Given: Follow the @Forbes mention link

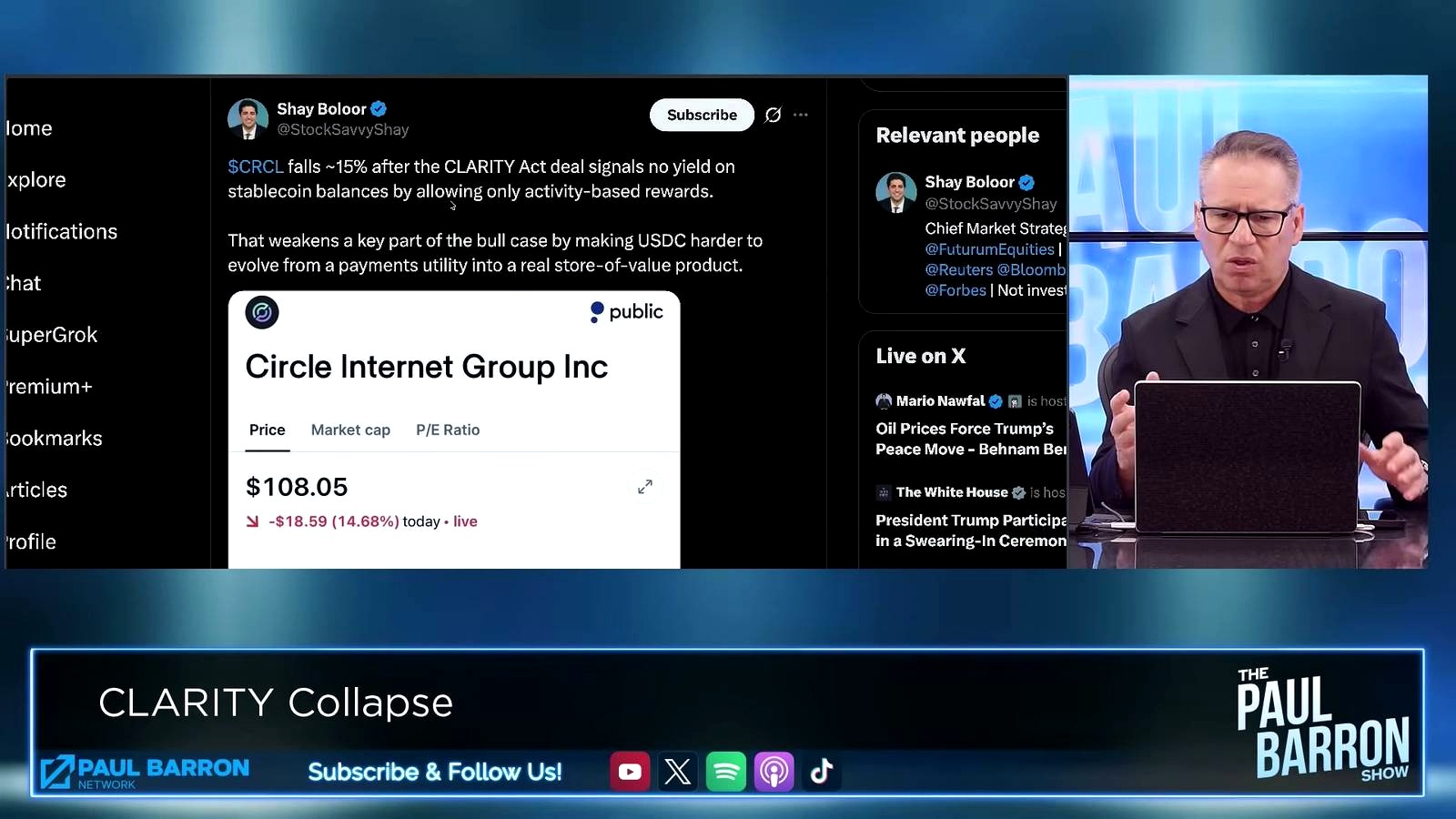Looking at the screenshot, I should pos(955,290).
